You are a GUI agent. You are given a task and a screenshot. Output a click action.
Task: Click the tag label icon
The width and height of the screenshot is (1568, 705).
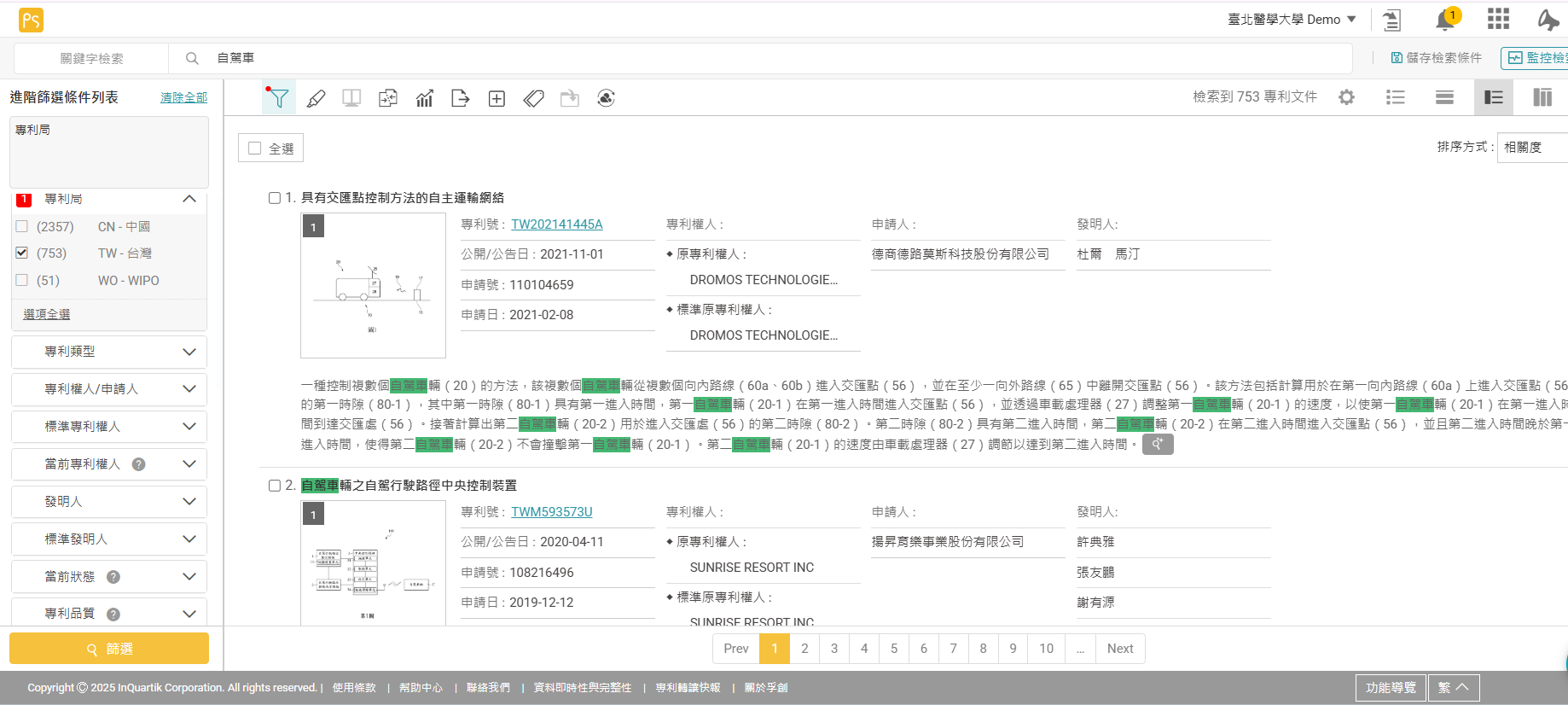tap(534, 98)
